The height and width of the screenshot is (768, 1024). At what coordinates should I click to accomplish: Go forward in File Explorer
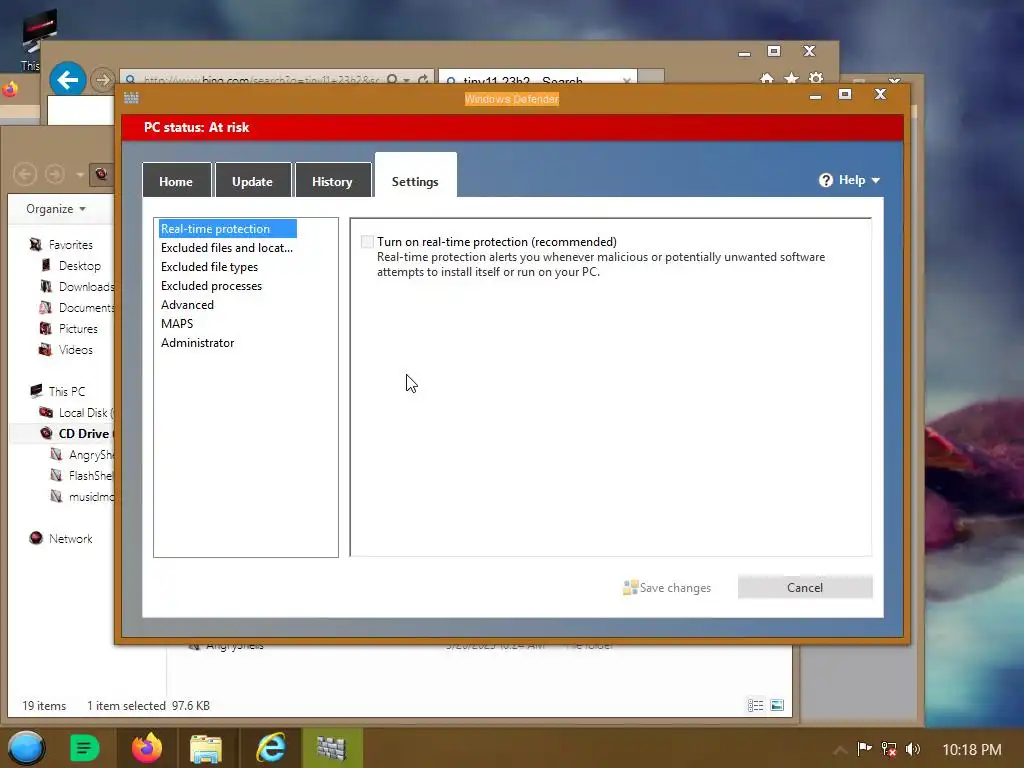click(55, 174)
